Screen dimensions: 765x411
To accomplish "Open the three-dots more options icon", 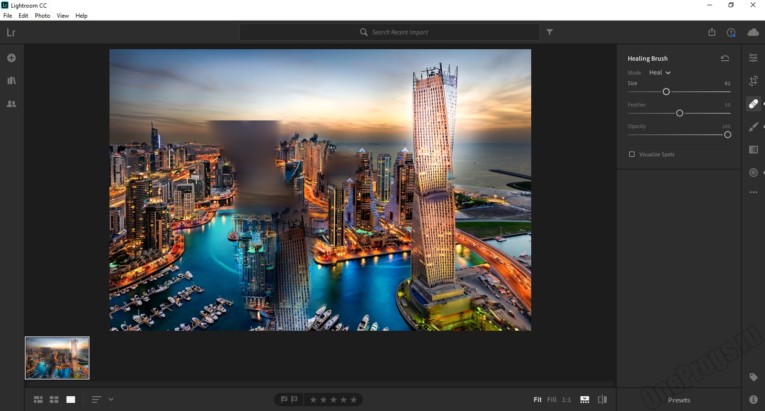I will coord(753,192).
